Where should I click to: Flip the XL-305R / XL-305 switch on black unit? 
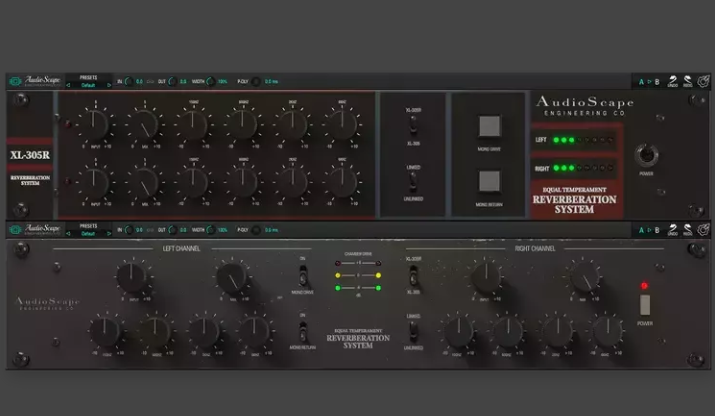tap(413, 275)
